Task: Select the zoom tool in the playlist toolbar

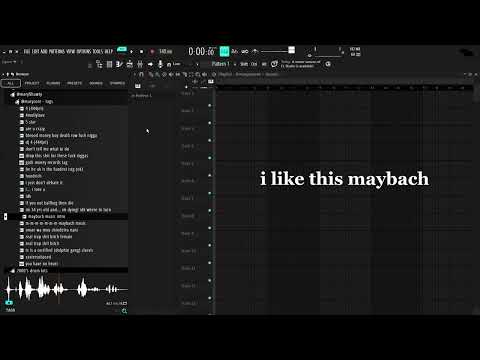Action: pos(198,74)
